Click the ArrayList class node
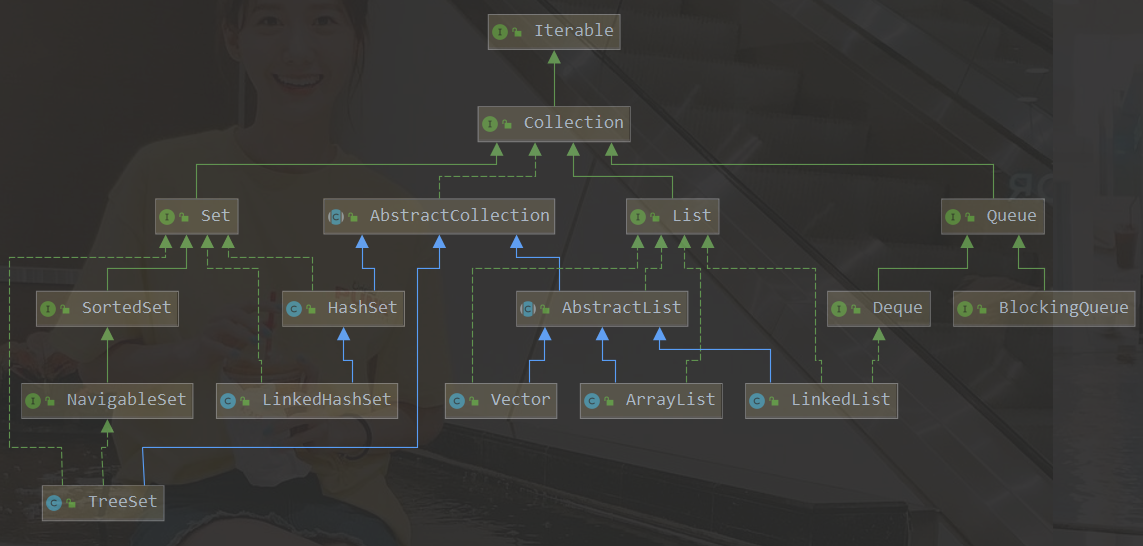Screen dimensions: 1143x546 click(652, 400)
